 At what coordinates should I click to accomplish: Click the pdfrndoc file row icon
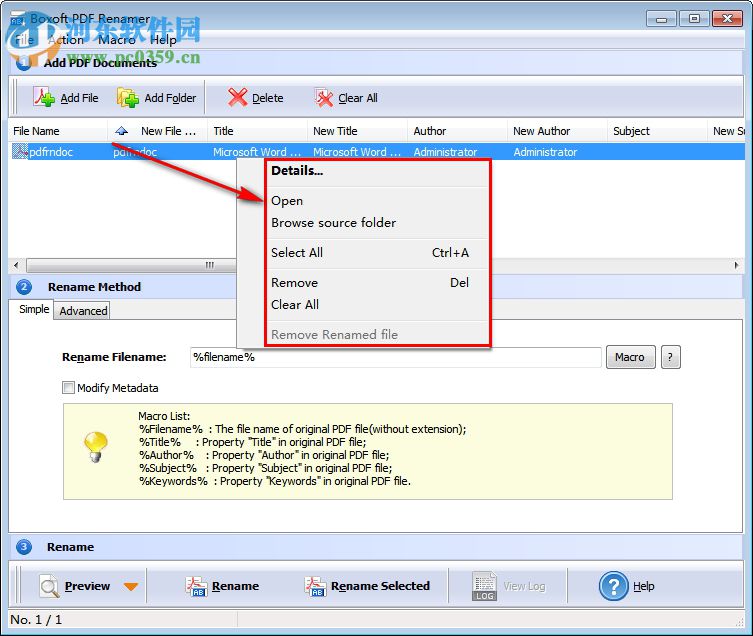pyautogui.click(x=20, y=152)
